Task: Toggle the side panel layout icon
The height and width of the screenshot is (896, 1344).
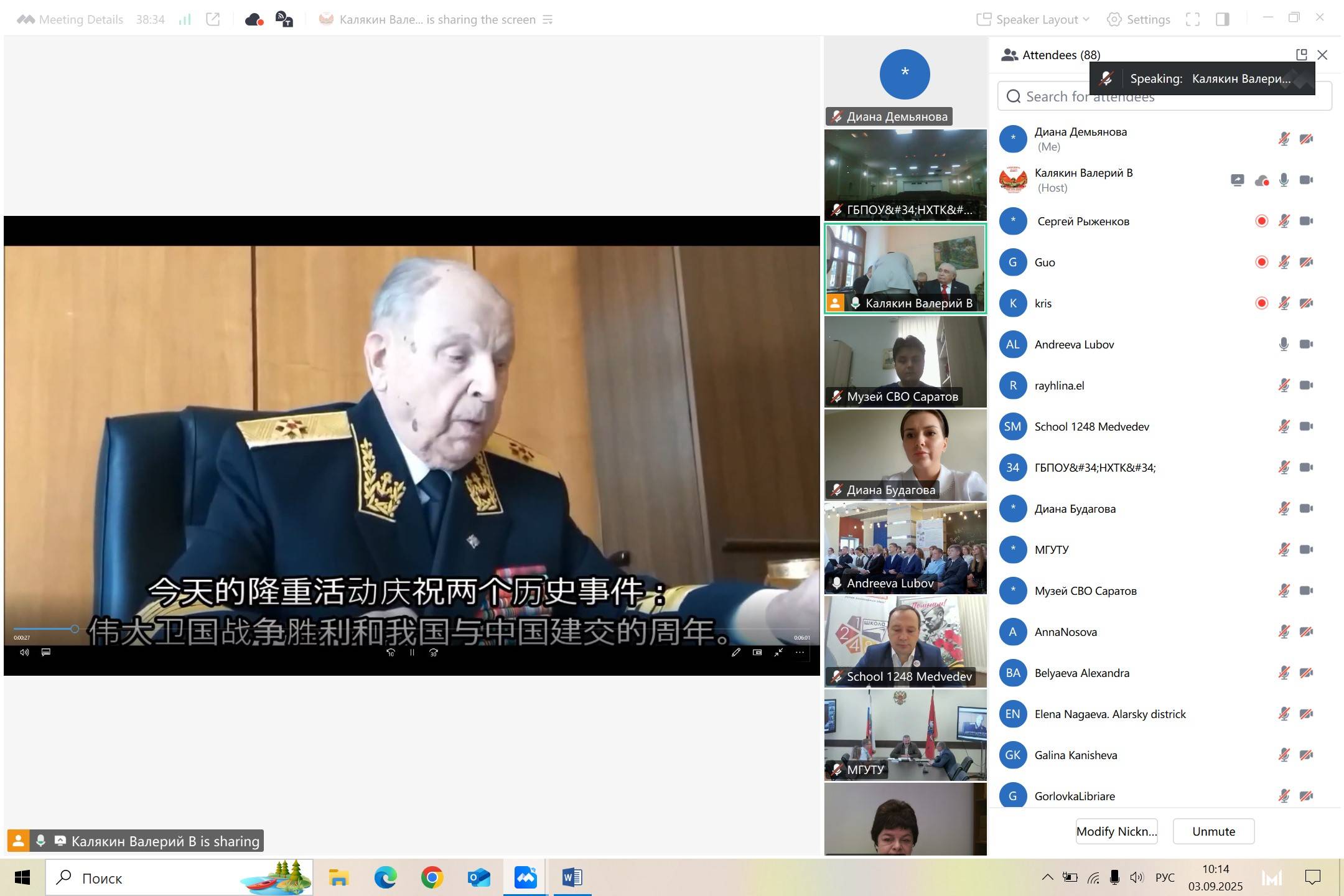Action: pos(1222,19)
